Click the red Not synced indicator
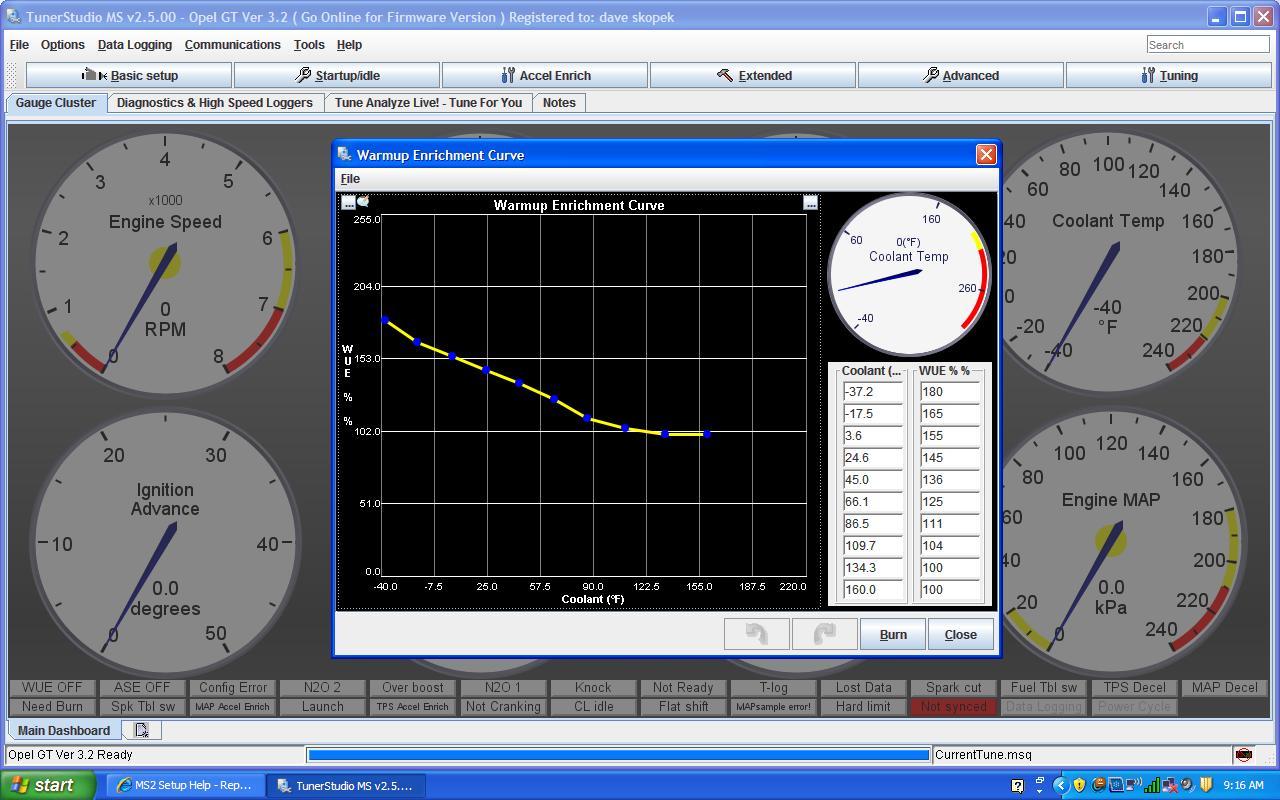 [953, 707]
